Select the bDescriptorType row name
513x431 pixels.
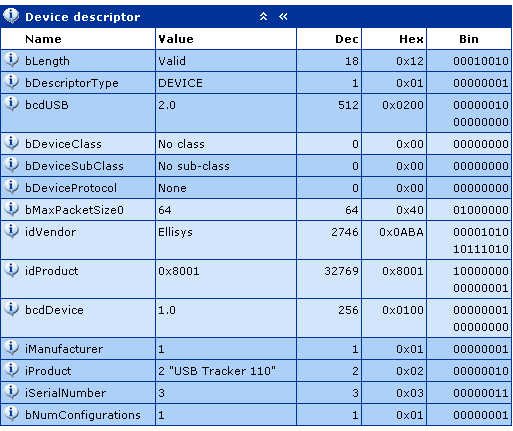point(72,83)
